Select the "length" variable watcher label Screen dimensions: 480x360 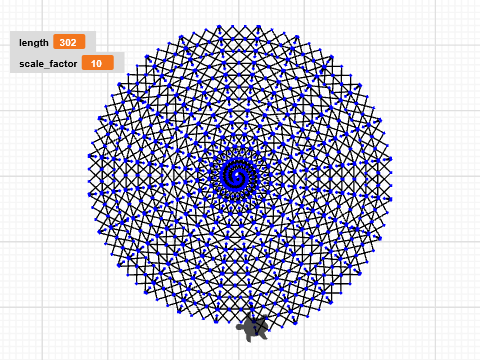click(34, 43)
